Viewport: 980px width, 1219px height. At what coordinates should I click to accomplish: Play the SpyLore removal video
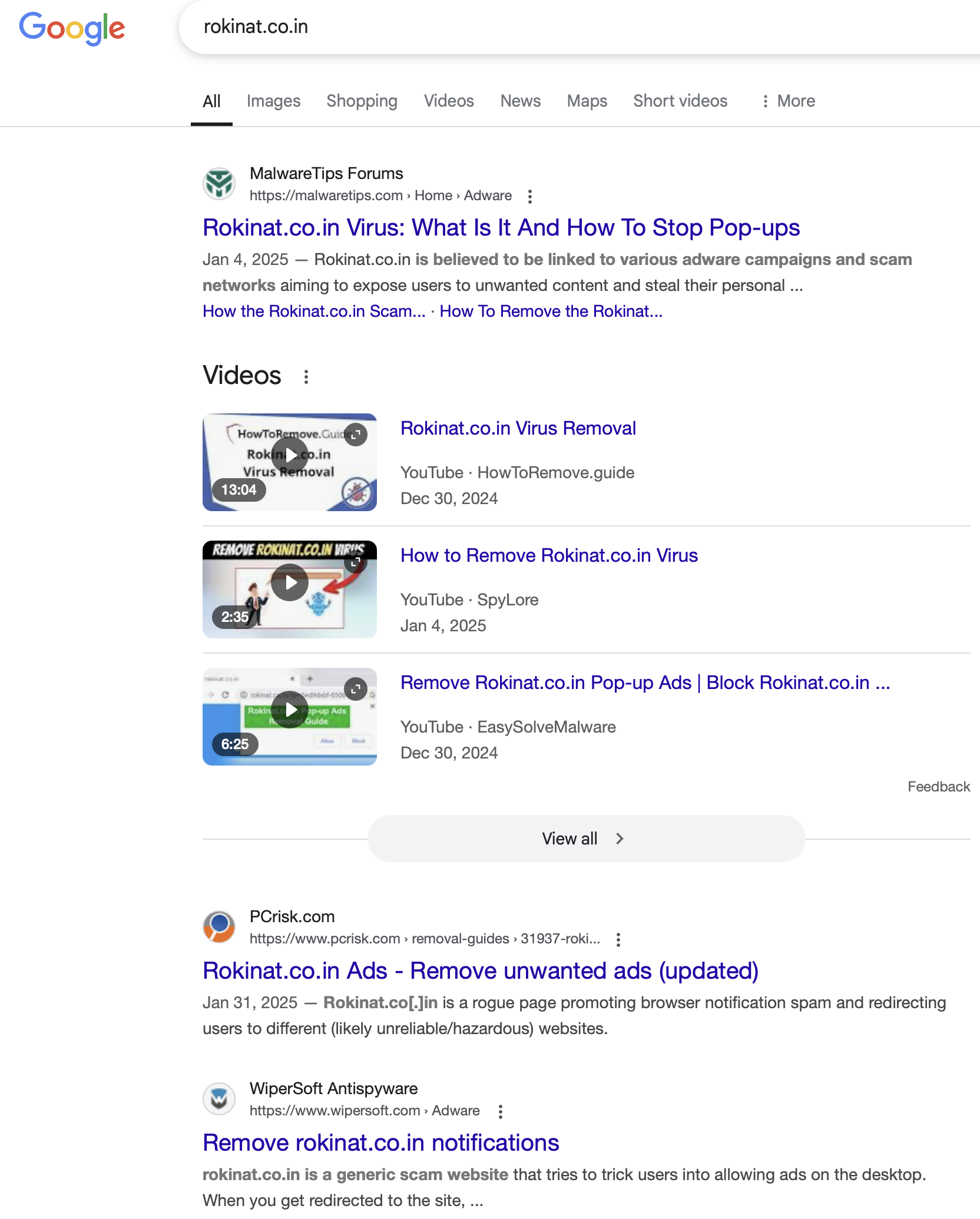point(290,582)
